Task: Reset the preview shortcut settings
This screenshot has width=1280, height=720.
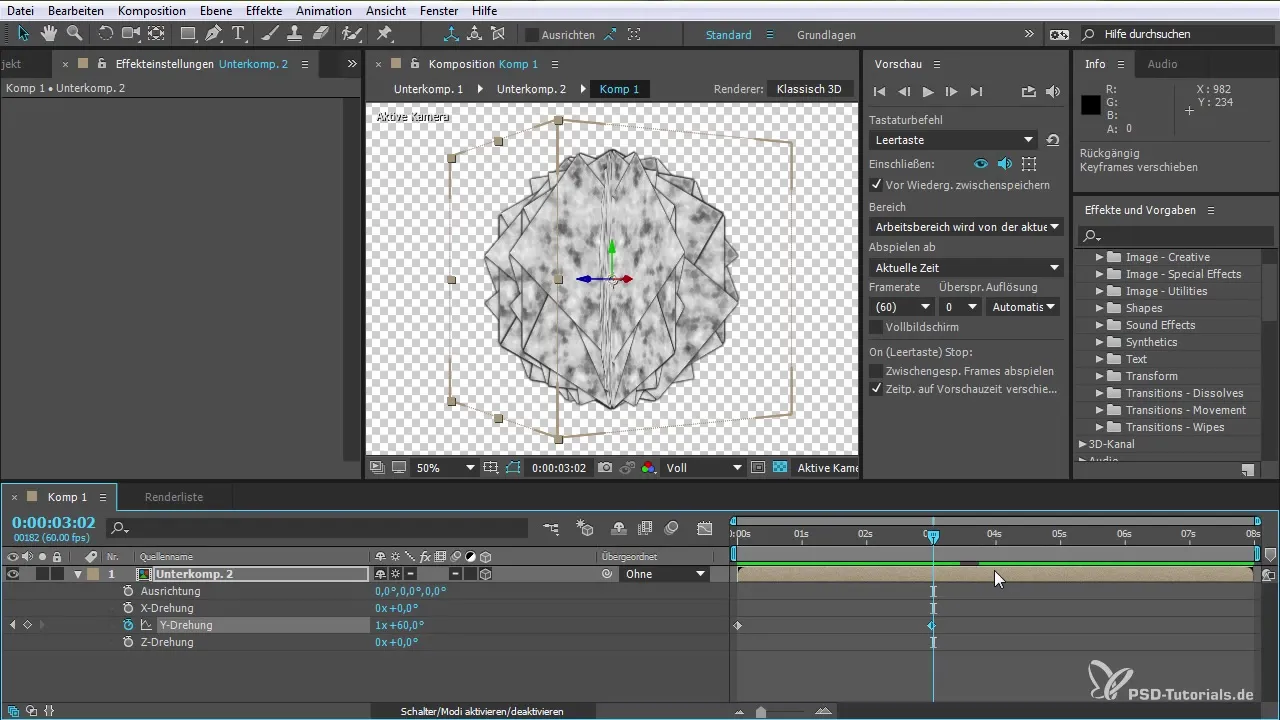Action: tap(1052, 140)
